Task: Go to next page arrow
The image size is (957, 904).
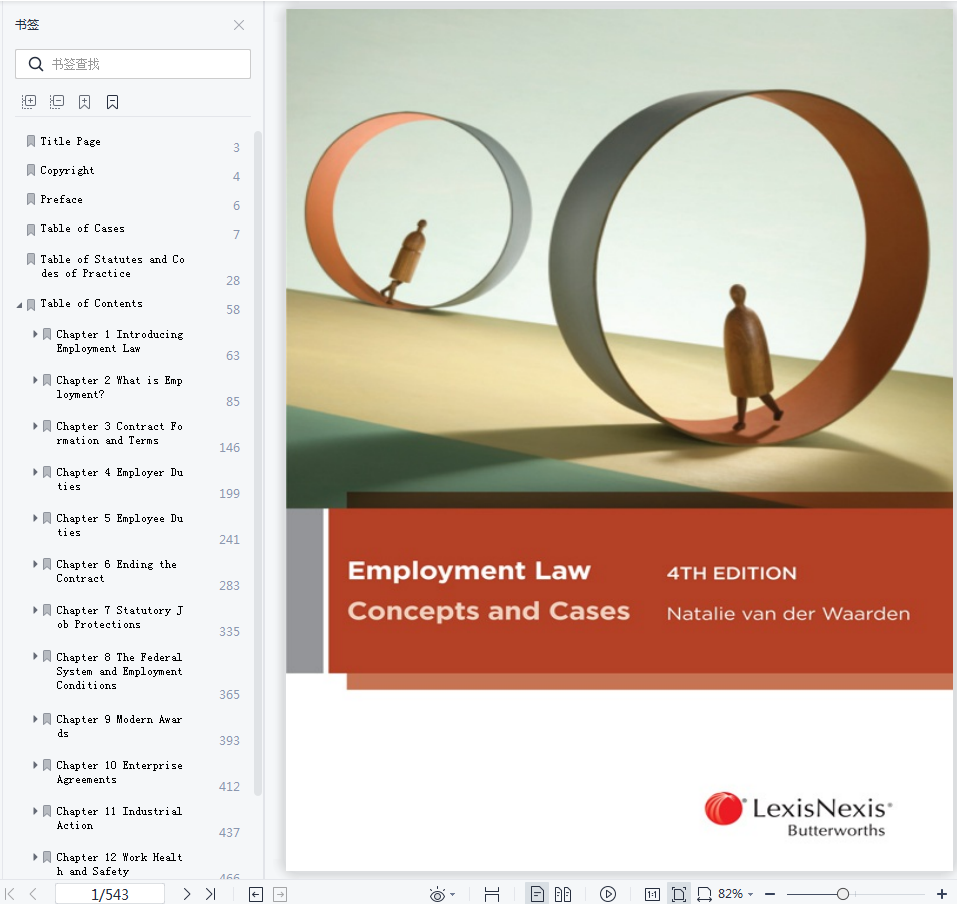Action: [x=187, y=894]
